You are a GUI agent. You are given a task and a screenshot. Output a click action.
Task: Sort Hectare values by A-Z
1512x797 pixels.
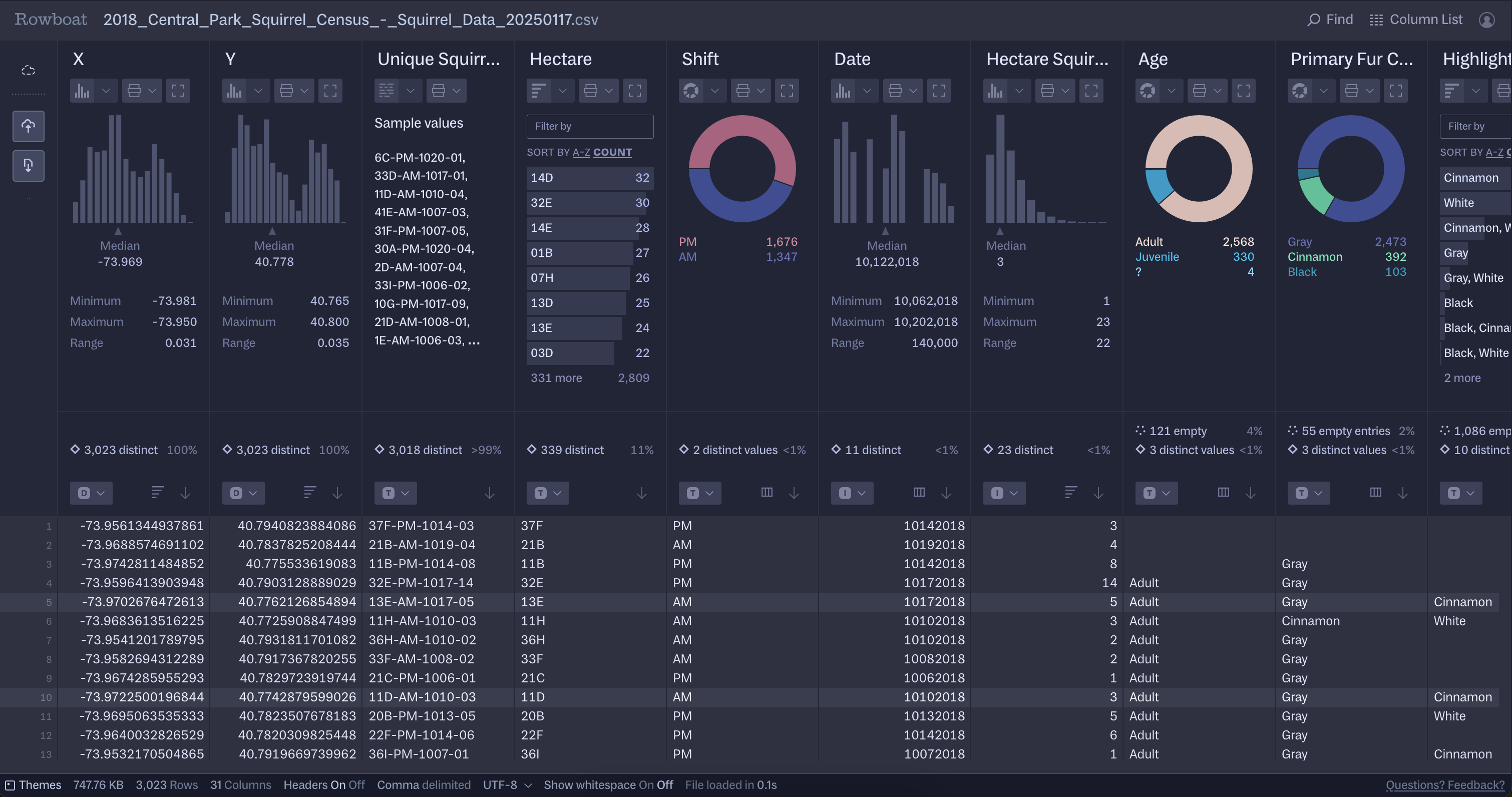click(x=581, y=152)
